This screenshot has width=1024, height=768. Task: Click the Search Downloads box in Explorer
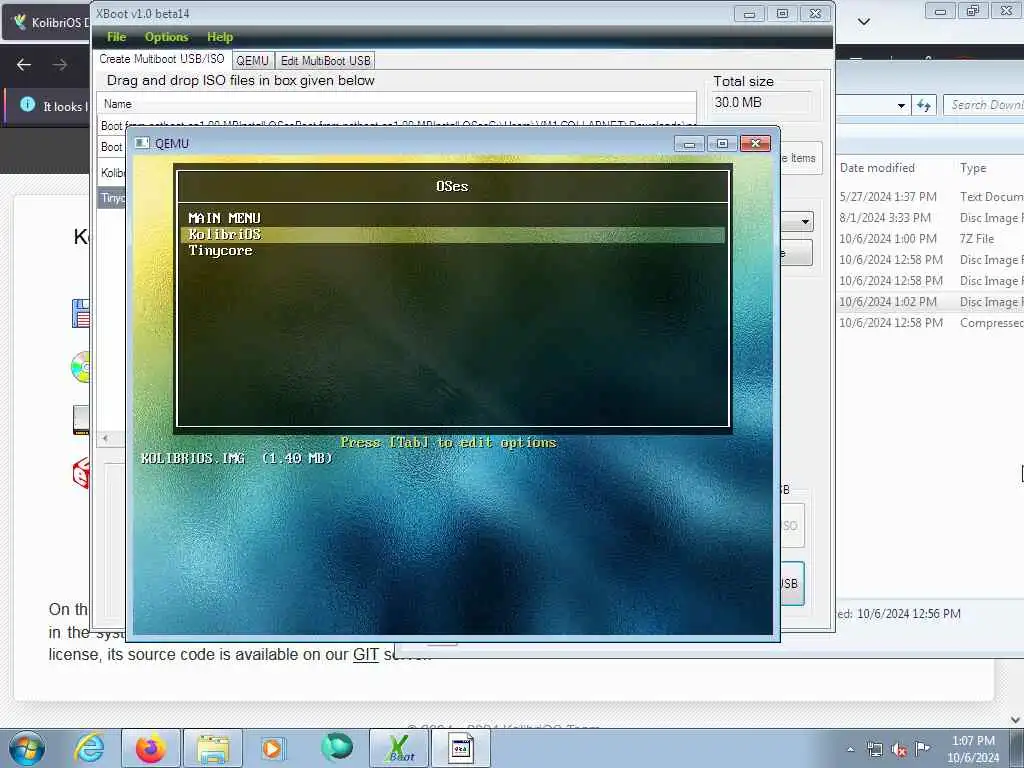coord(984,104)
